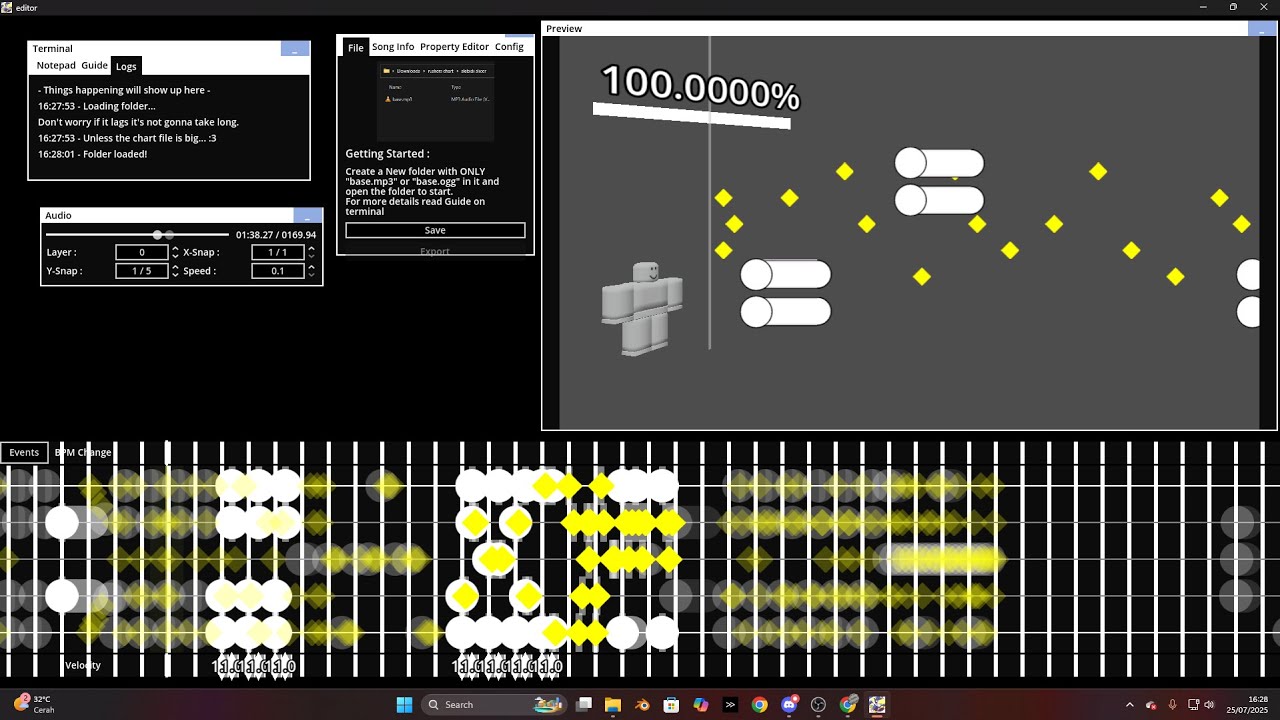Screen dimensions: 1280x720
Task: Switch to the Song Info tab
Action: 393,47
